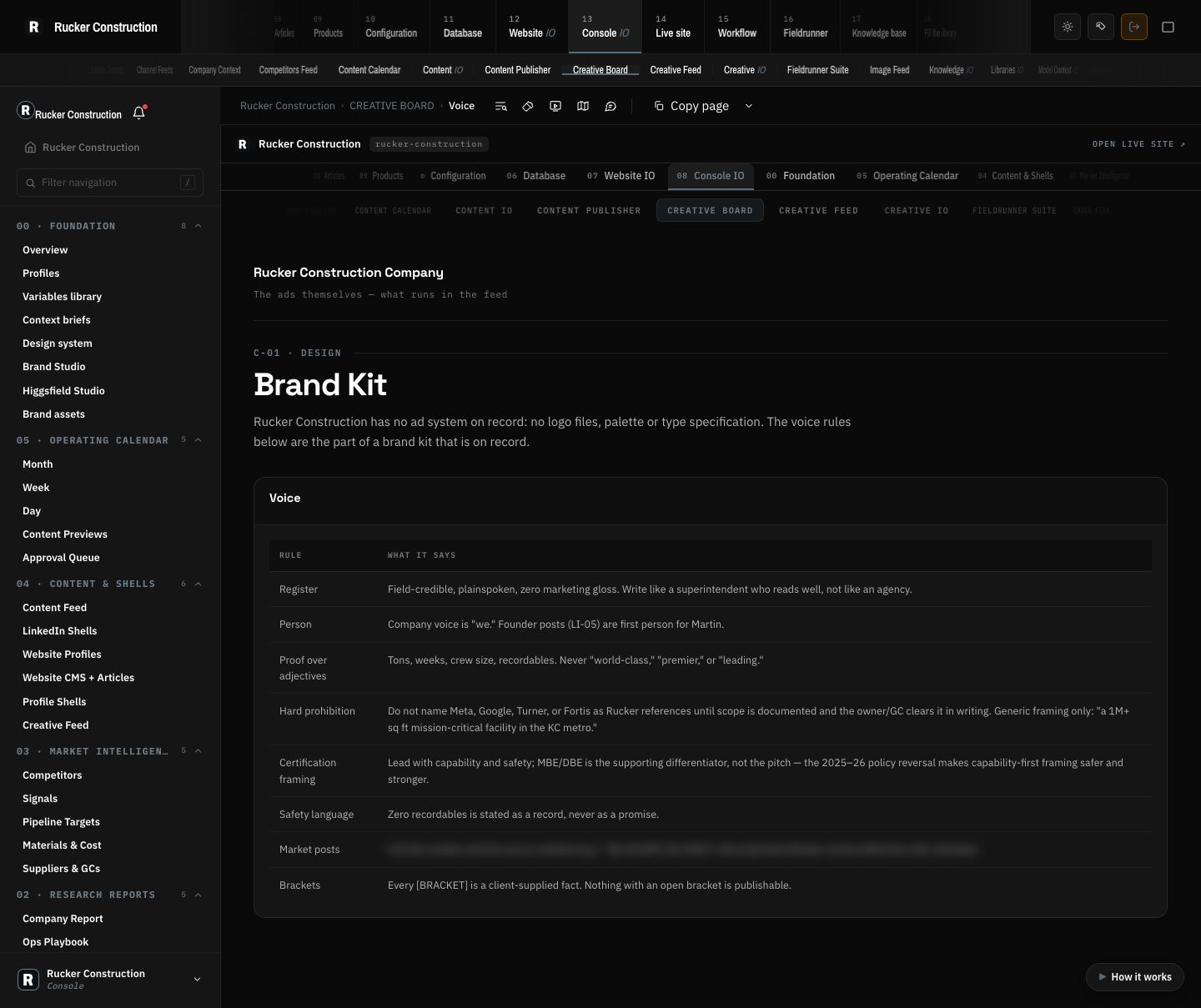Open Content Calendar in the top sub-navigation
This screenshot has width=1201, height=1008.
[x=369, y=70]
